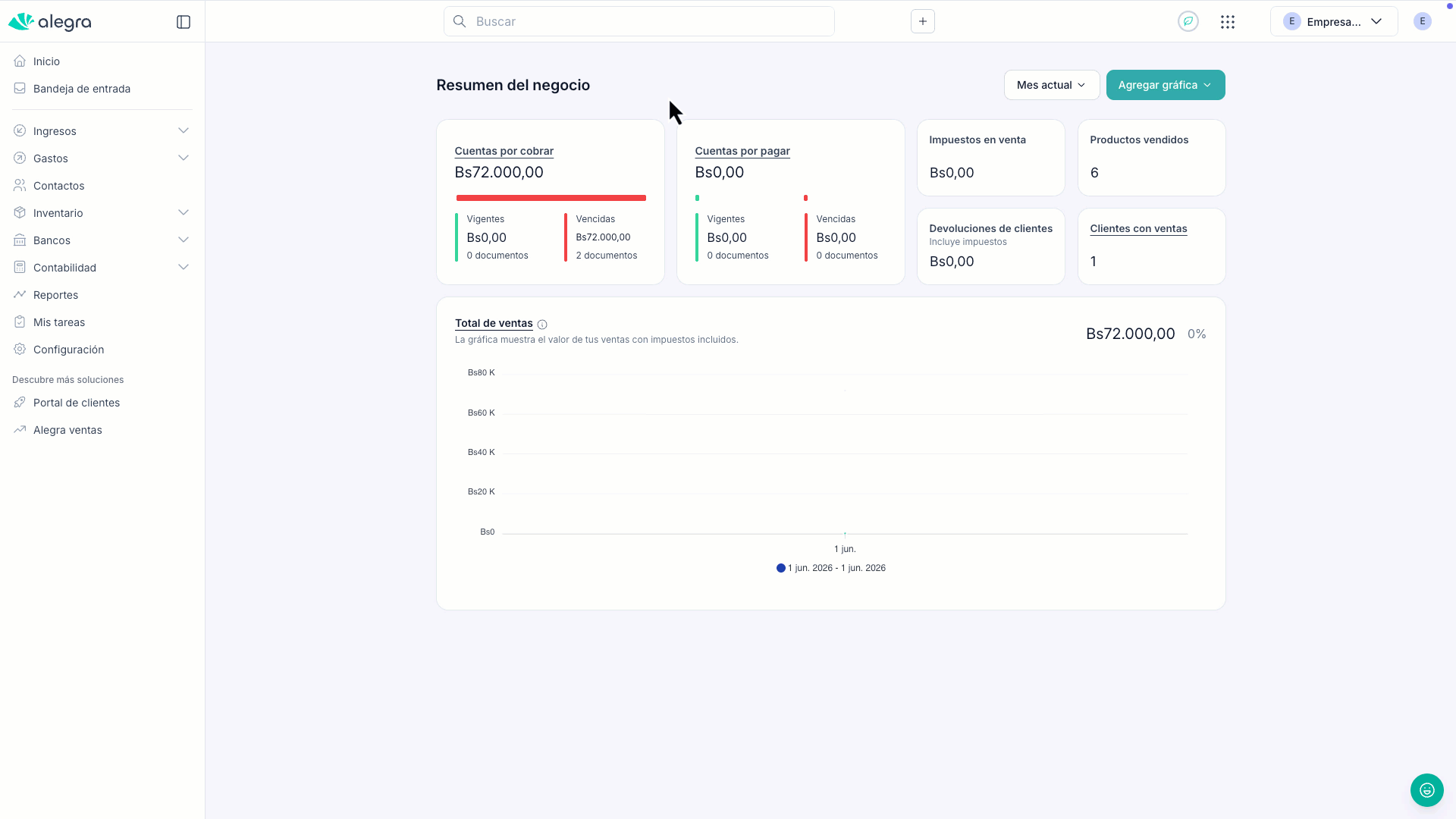Open the Clientes con ventas link
Image resolution: width=1456 pixels, height=819 pixels.
pos(1138,229)
